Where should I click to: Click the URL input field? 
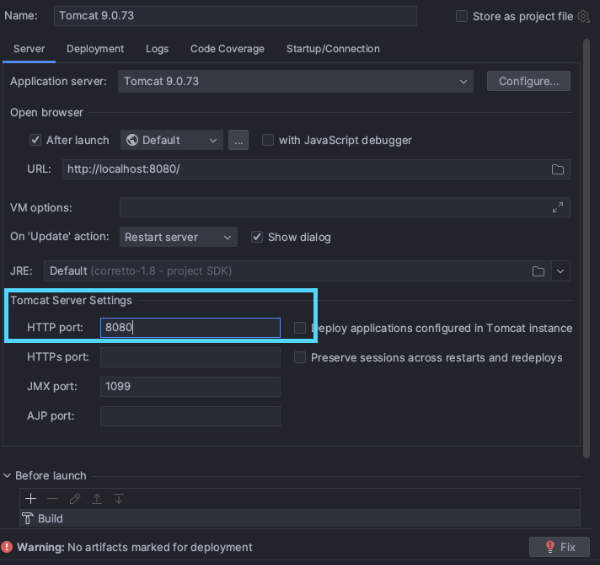coord(316,169)
